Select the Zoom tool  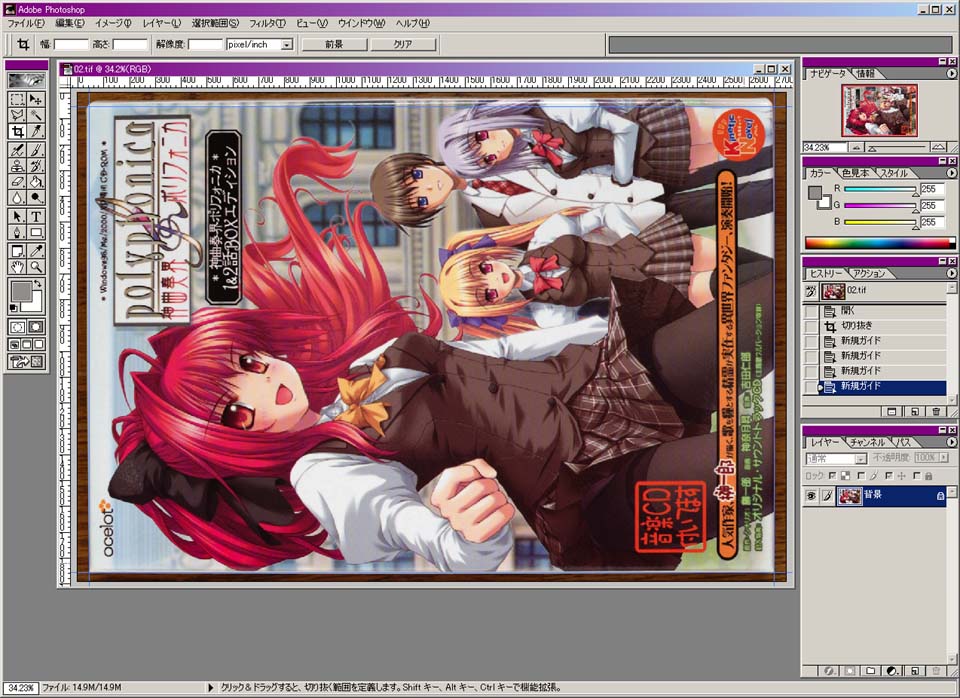tap(36, 267)
